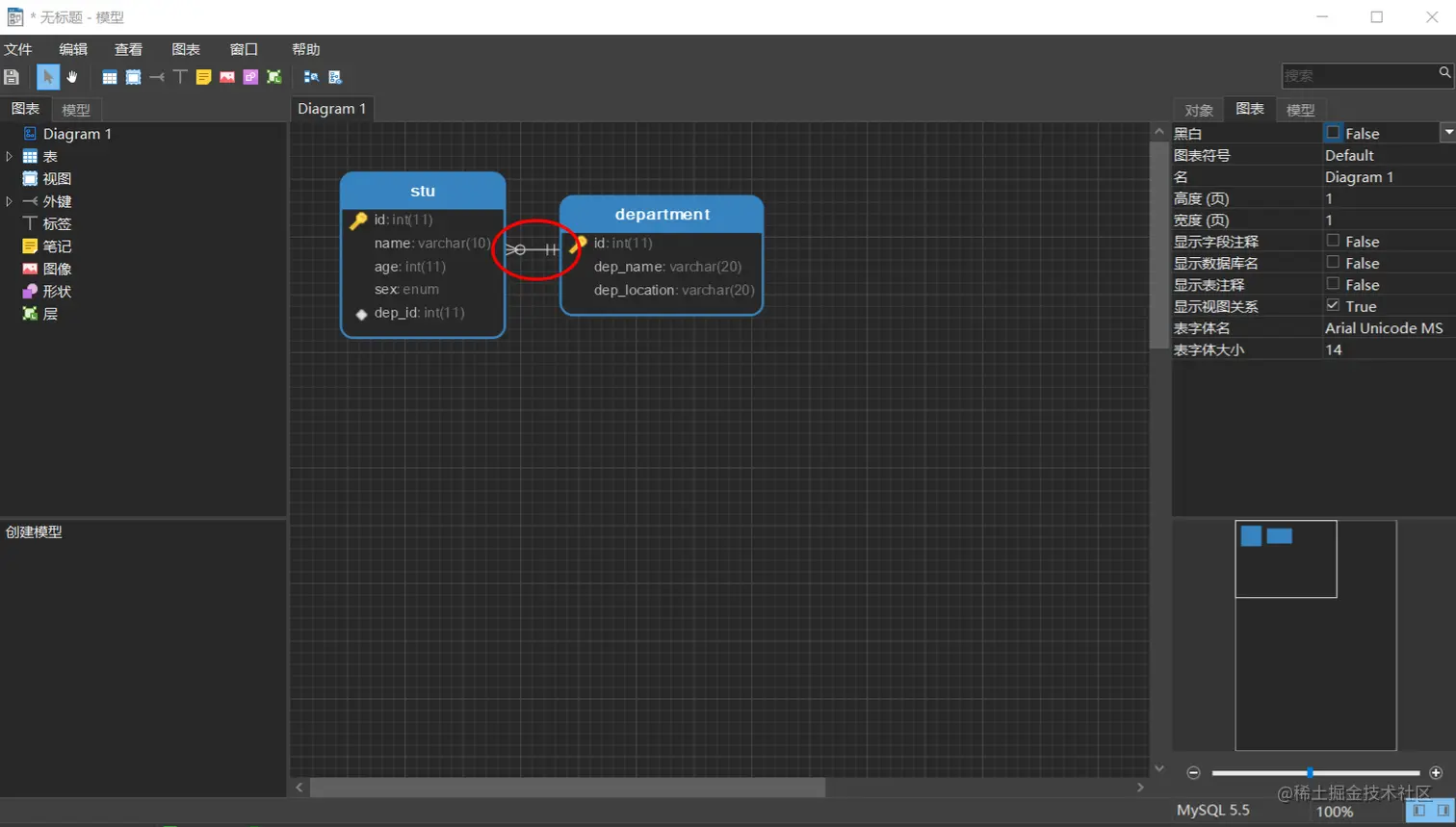Click the Save icon in the toolbar
1456x827 pixels.
pos(12,77)
